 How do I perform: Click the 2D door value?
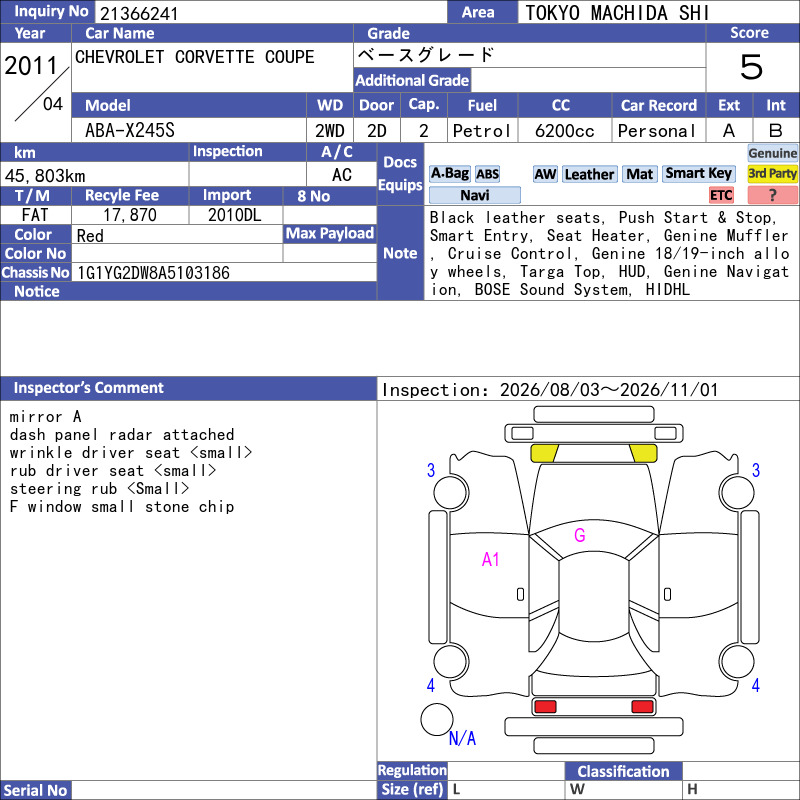377,131
